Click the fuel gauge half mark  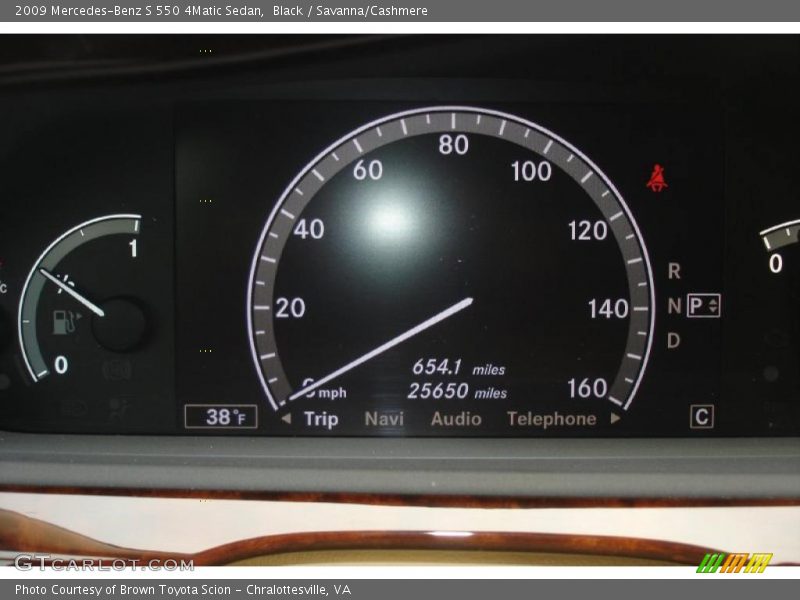coord(64,284)
